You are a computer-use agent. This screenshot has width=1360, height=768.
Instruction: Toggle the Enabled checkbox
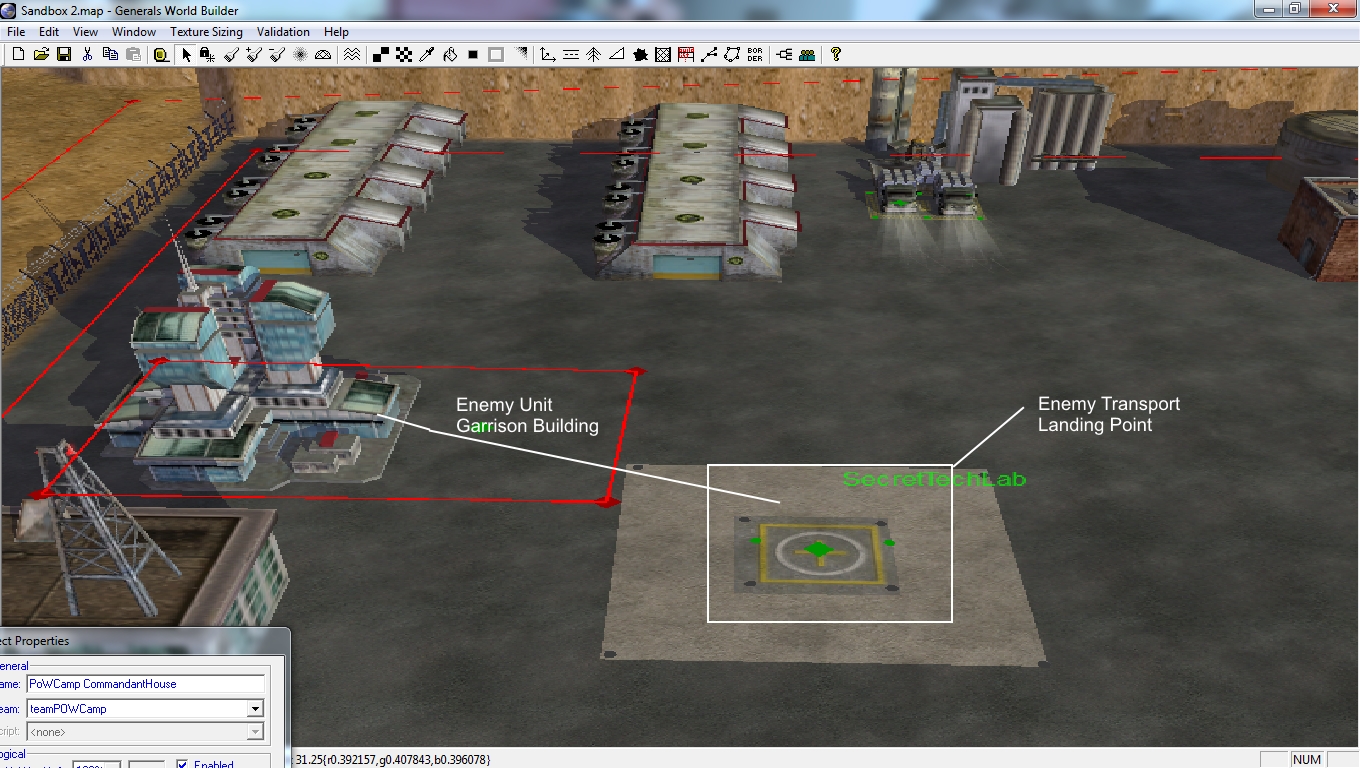pyautogui.click(x=182, y=764)
